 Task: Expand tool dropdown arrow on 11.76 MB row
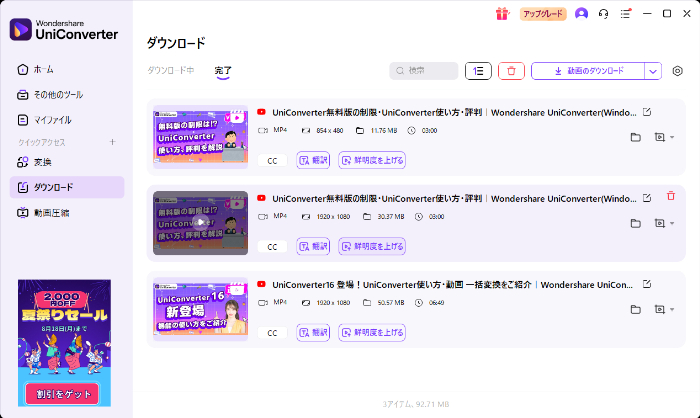tap(672, 138)
